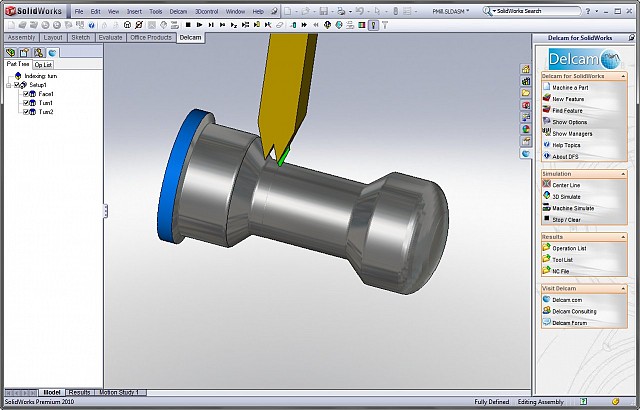The image size is (640, 410).
Task: Click Delcam Forum link
Action: [x=569, y=323]
